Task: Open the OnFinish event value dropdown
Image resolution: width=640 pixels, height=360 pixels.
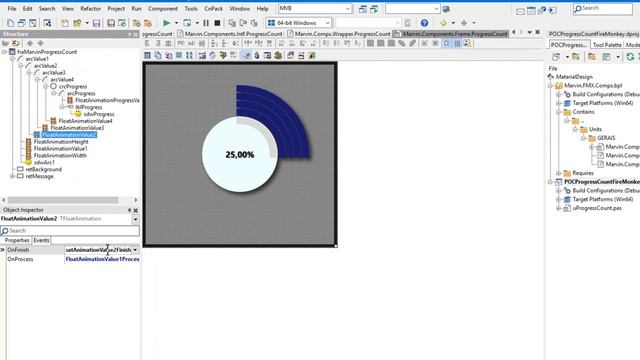Action: click(135, 249)
